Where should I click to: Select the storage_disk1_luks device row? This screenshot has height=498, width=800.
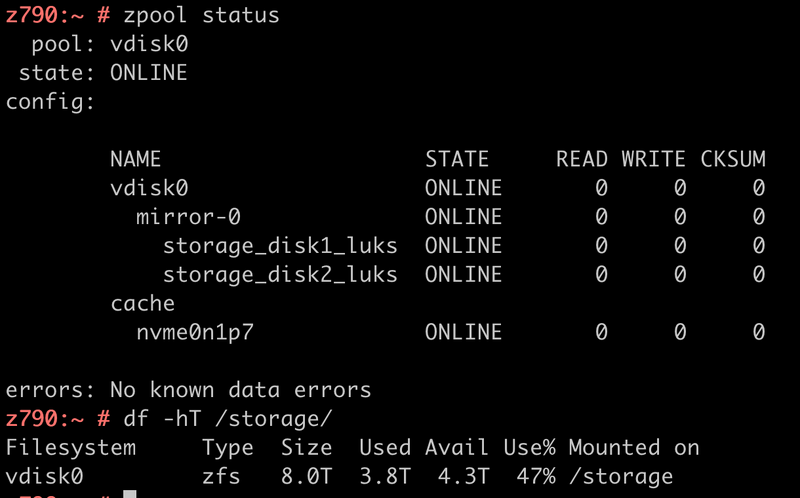click(x=280, y=245)
